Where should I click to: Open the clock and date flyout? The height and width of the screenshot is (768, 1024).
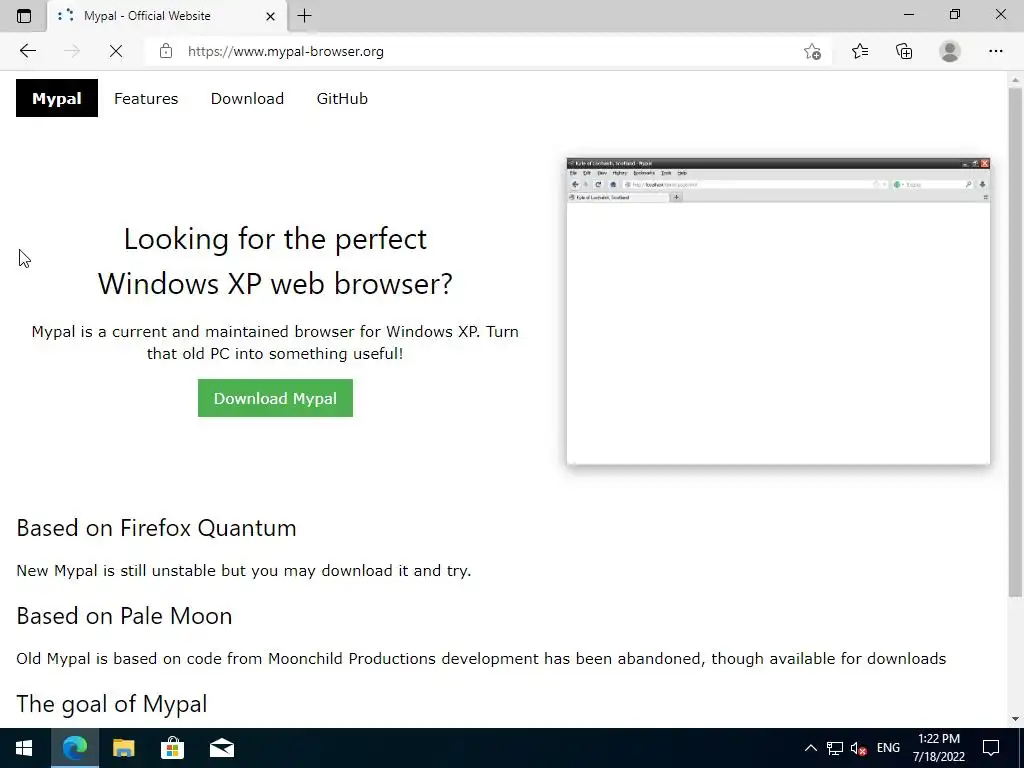pos(938,748)
